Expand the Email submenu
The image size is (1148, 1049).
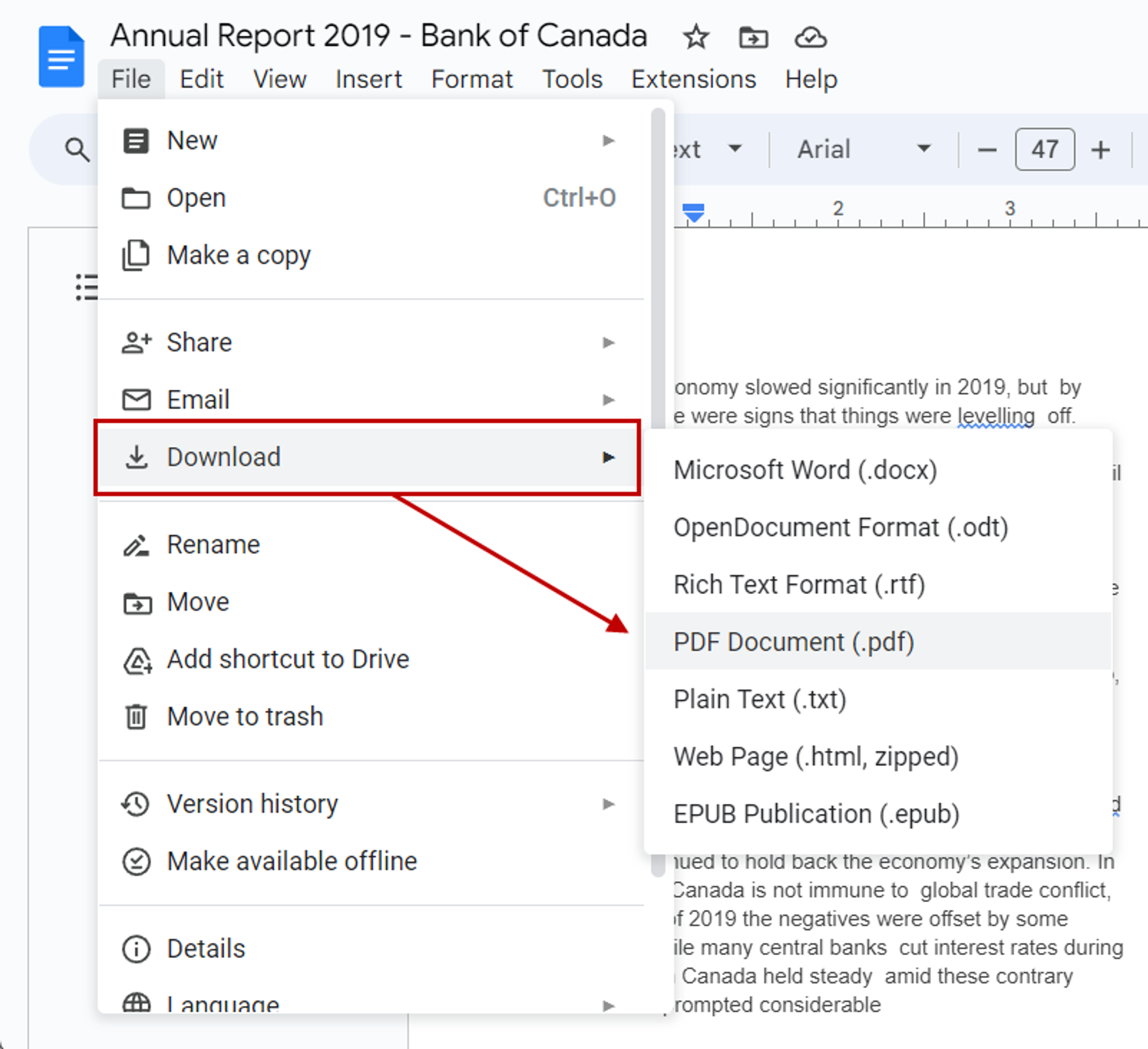(x=371, y=399)
